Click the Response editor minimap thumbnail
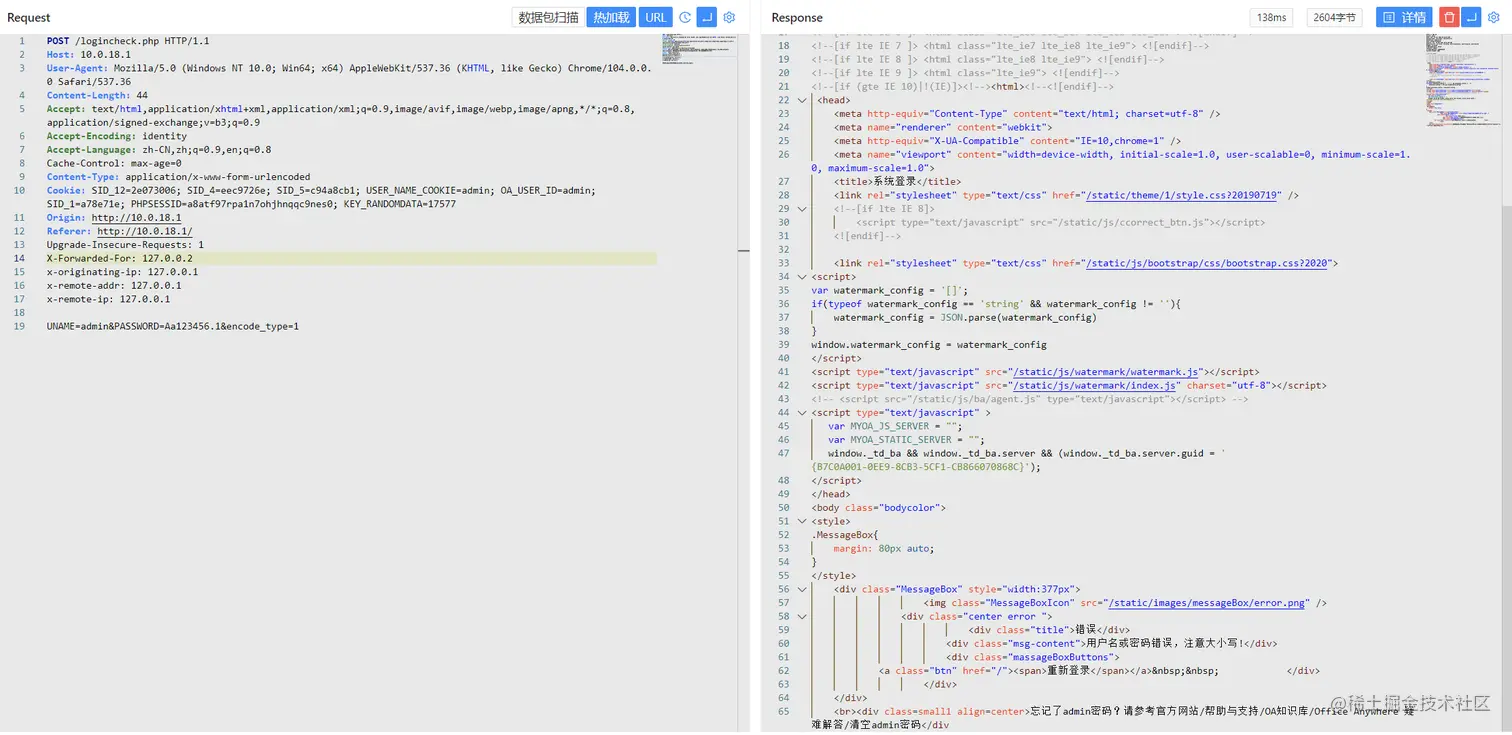 (x=1461, y=82)
